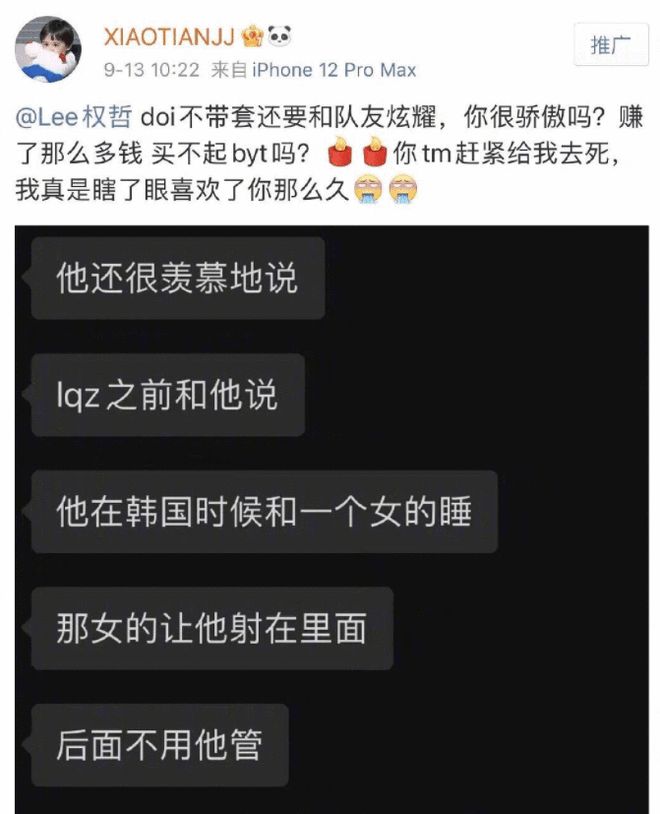Image resolution: width=660 pixels, height=814 pixels.
Task: Select the bubble beginning 他在韩国时候
Action: click(264, 512)
